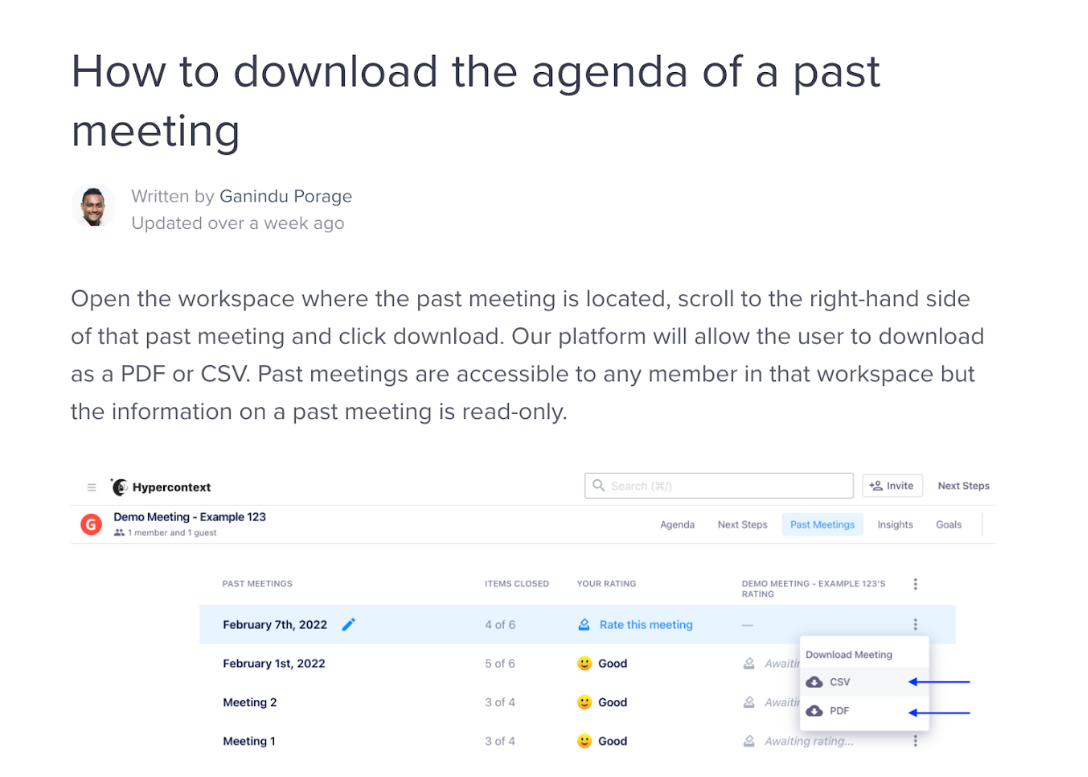Click 3 of 4 value in Meeting 1 row
This screenshot has width=1088, height=777.
[500, 741]
